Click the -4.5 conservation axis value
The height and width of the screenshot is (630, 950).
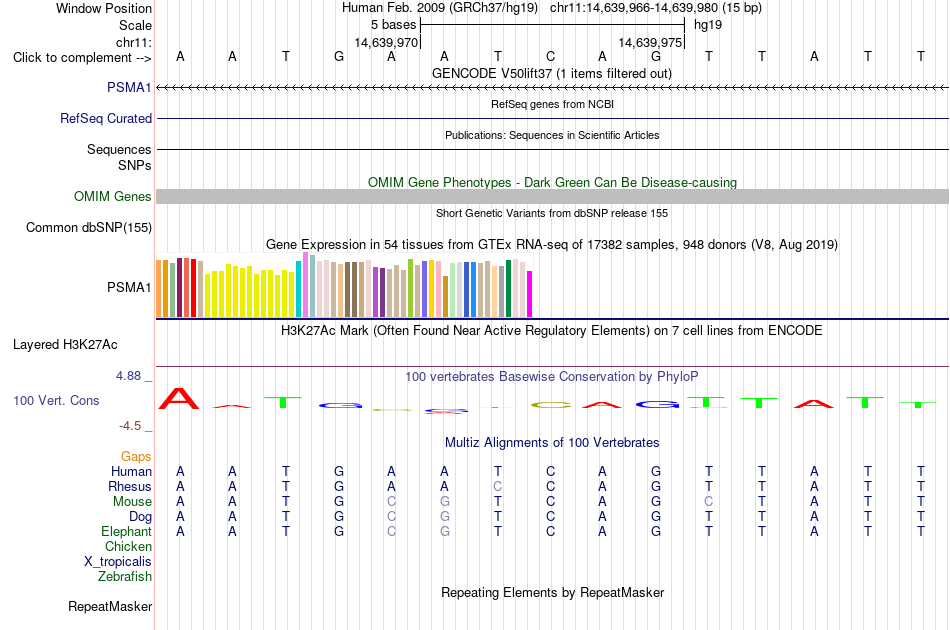coord(130,426)
